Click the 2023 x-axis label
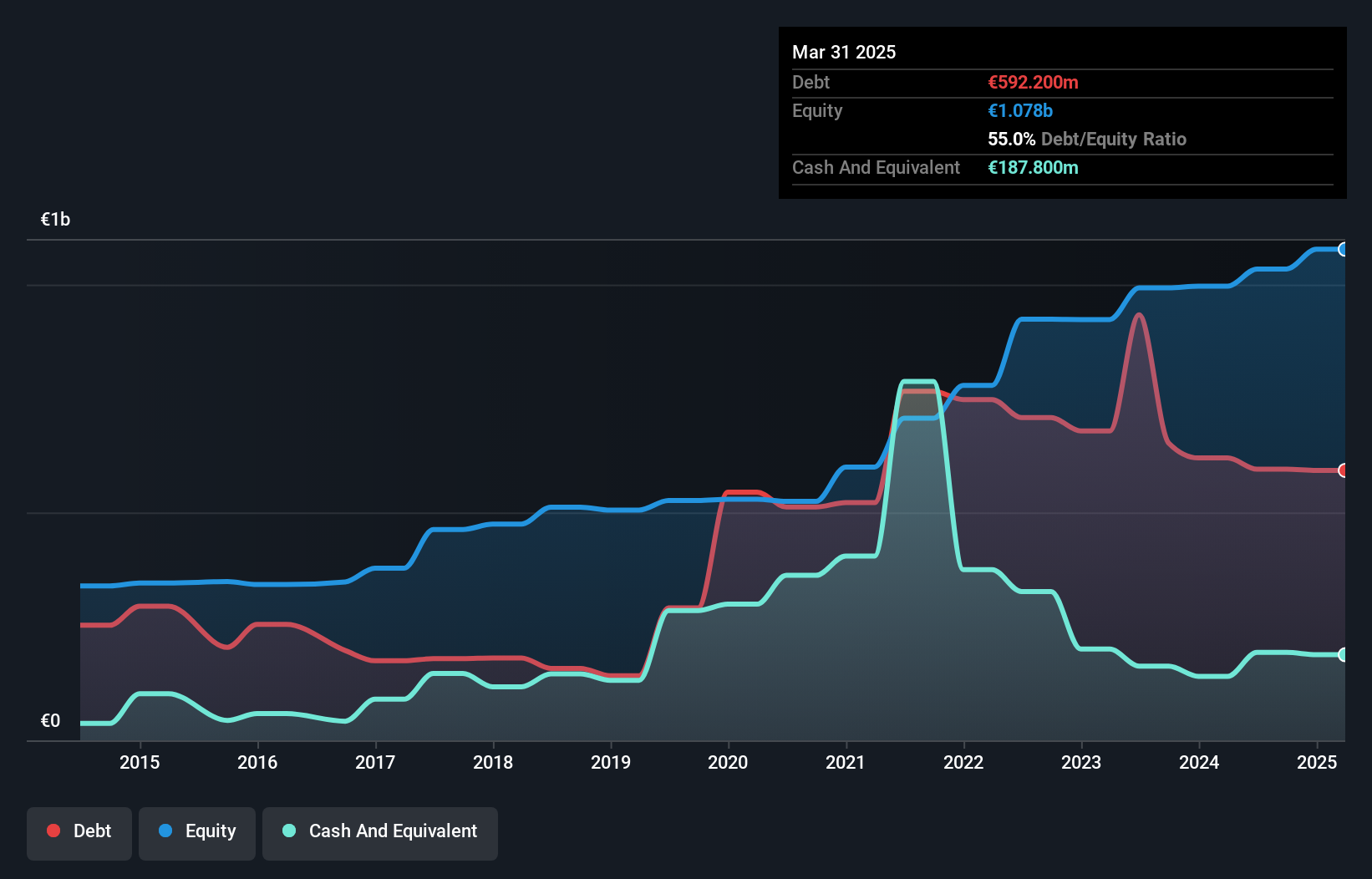Viewport: 1372px width, 879px height. 1081,762
